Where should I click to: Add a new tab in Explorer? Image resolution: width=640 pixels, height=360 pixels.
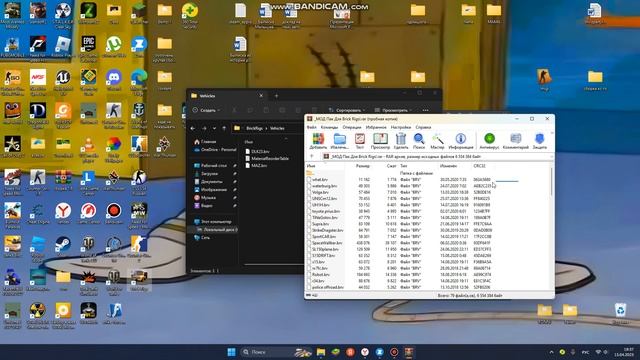pos(276,96)
